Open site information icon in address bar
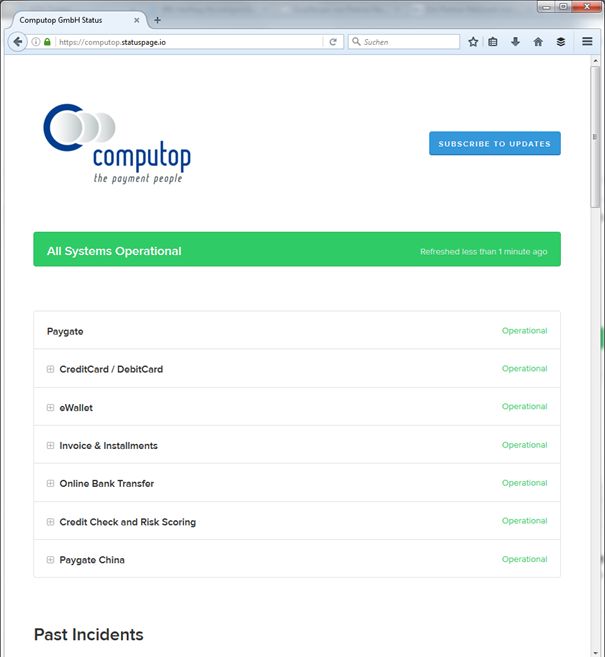 tap(36, 42)
